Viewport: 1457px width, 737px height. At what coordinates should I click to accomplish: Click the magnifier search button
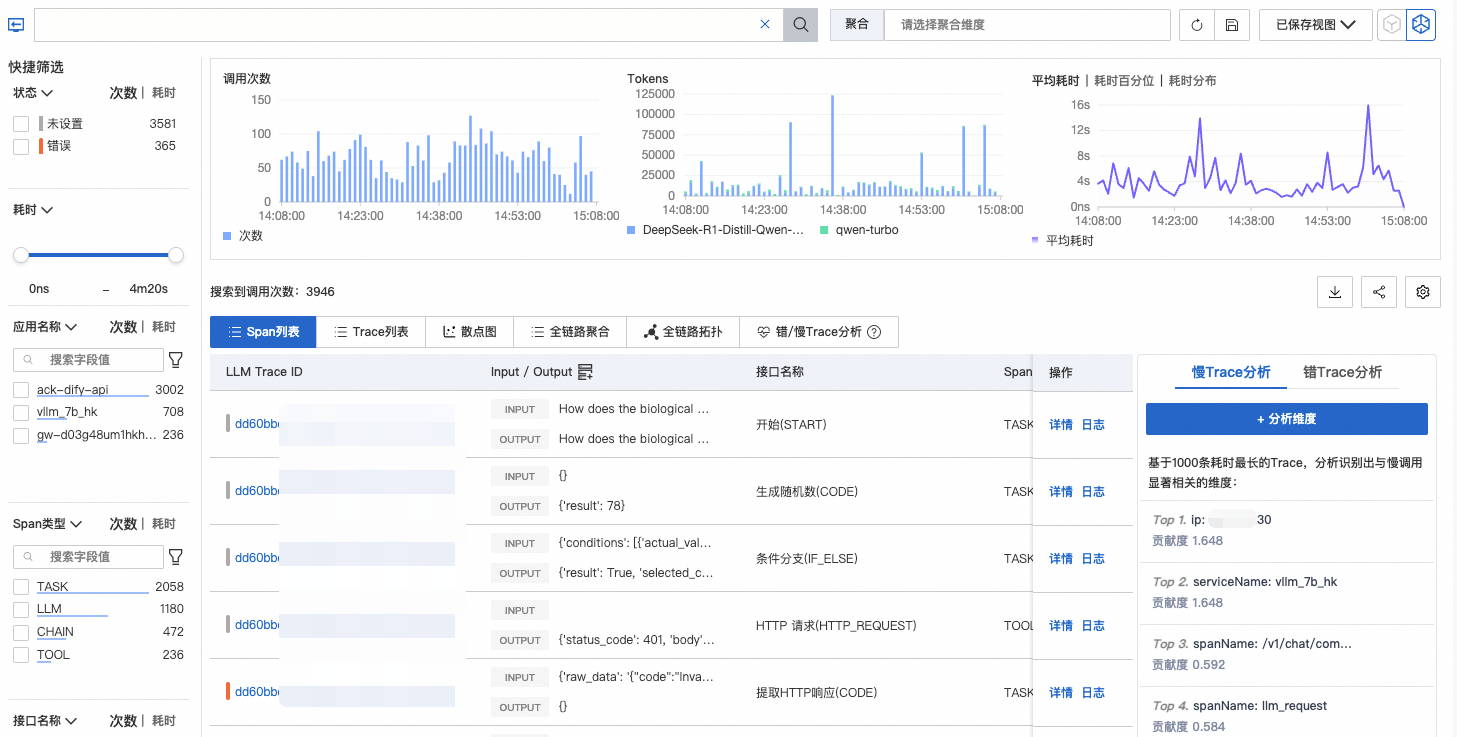800,25
